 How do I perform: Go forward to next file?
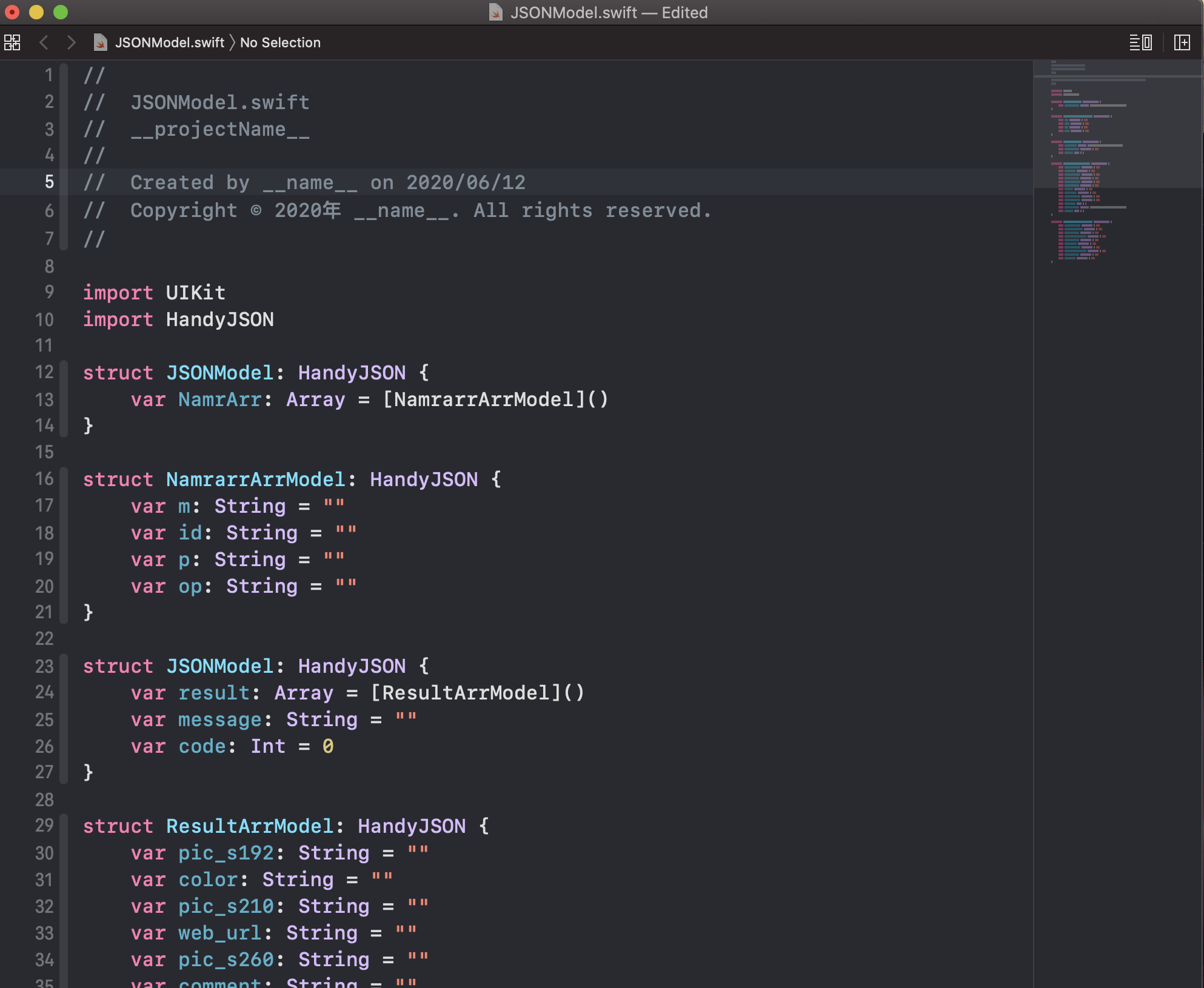click(72, 42)
